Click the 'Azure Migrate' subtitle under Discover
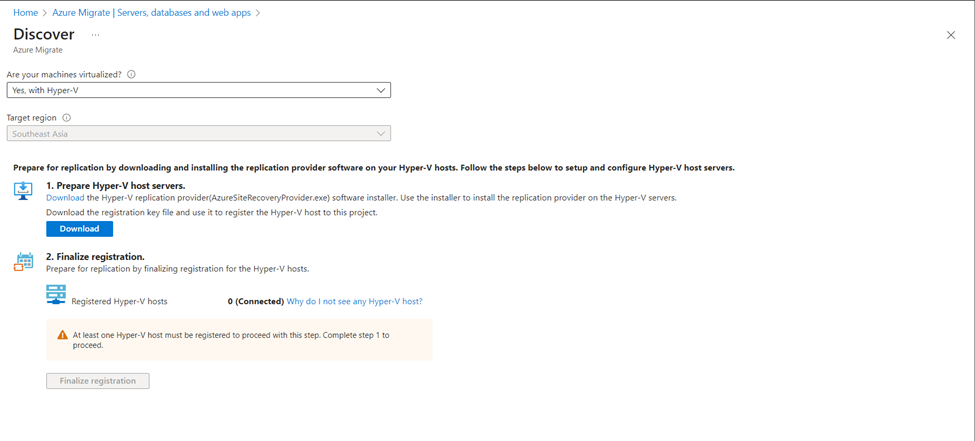Image resolution: width=975 pixels, height=441 pixels. click(38, 49)
